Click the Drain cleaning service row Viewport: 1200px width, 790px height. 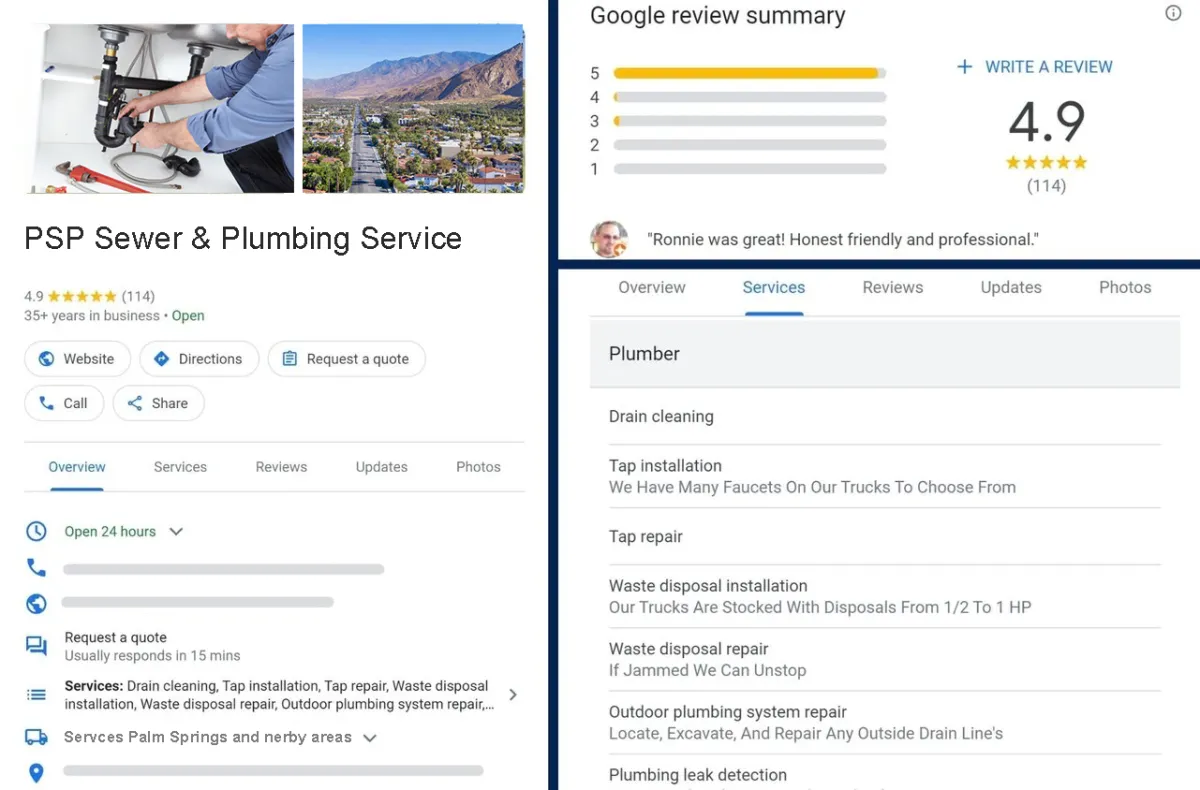click(885, 417)
